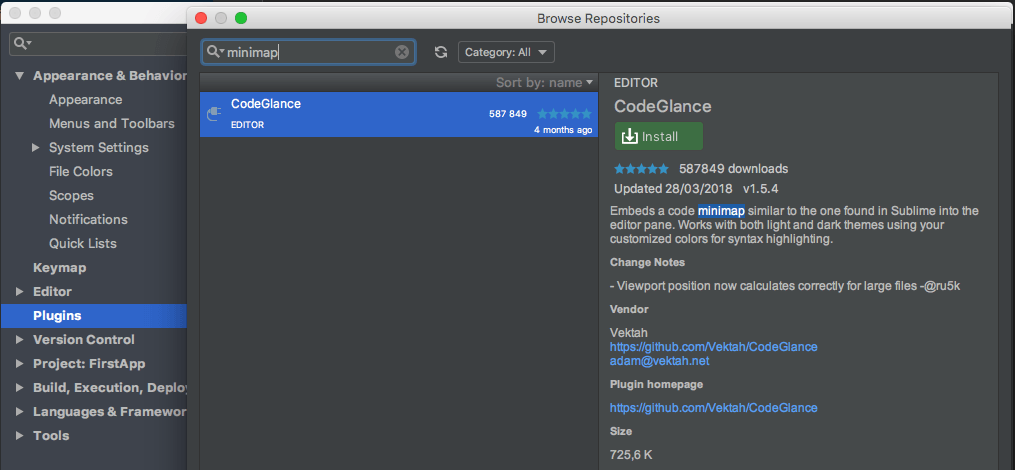Install the CodeGlance plugin
This screenshot has width=1015, height=470.
(658, 137)
